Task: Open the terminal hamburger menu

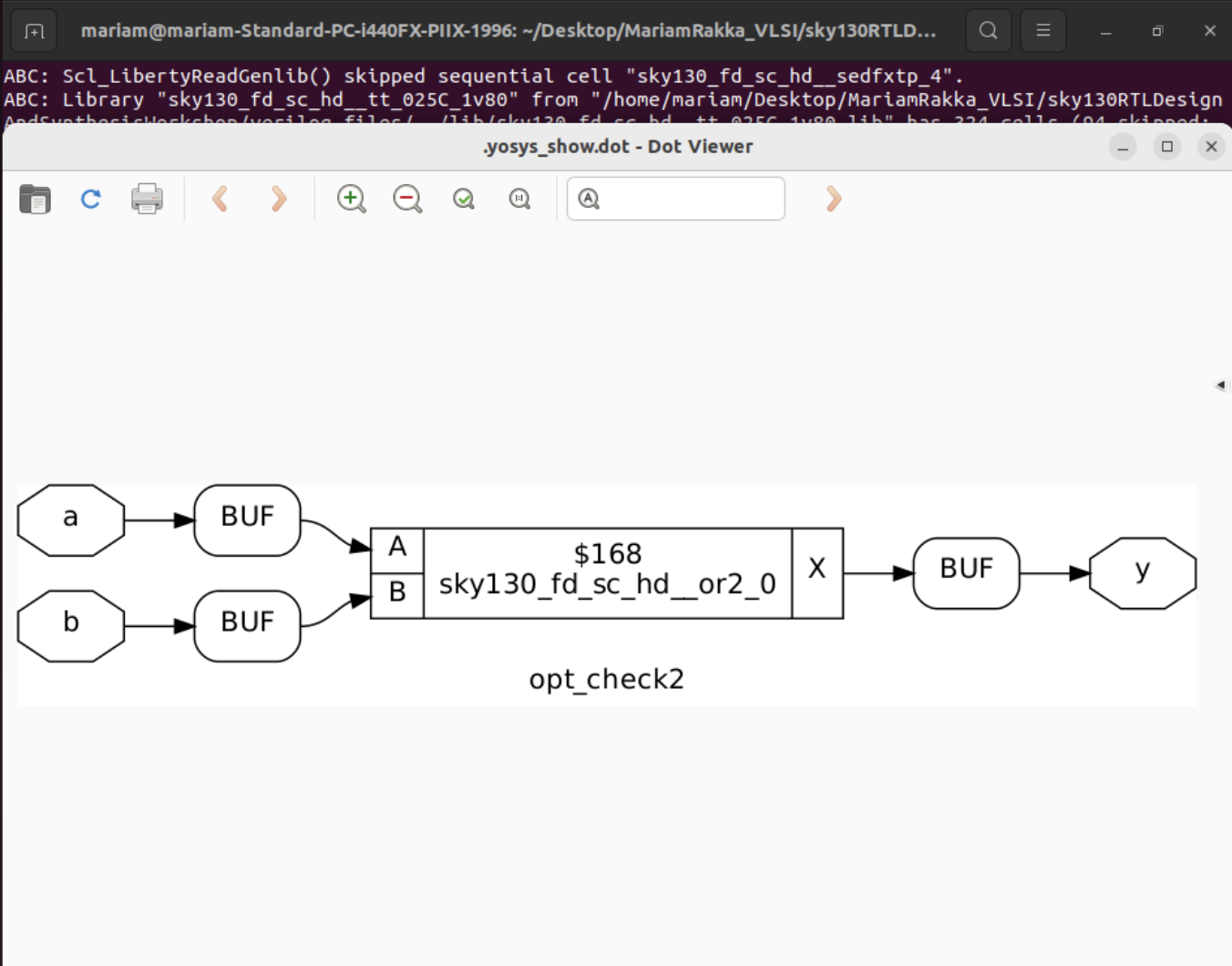Action: tap(1042, 29)
